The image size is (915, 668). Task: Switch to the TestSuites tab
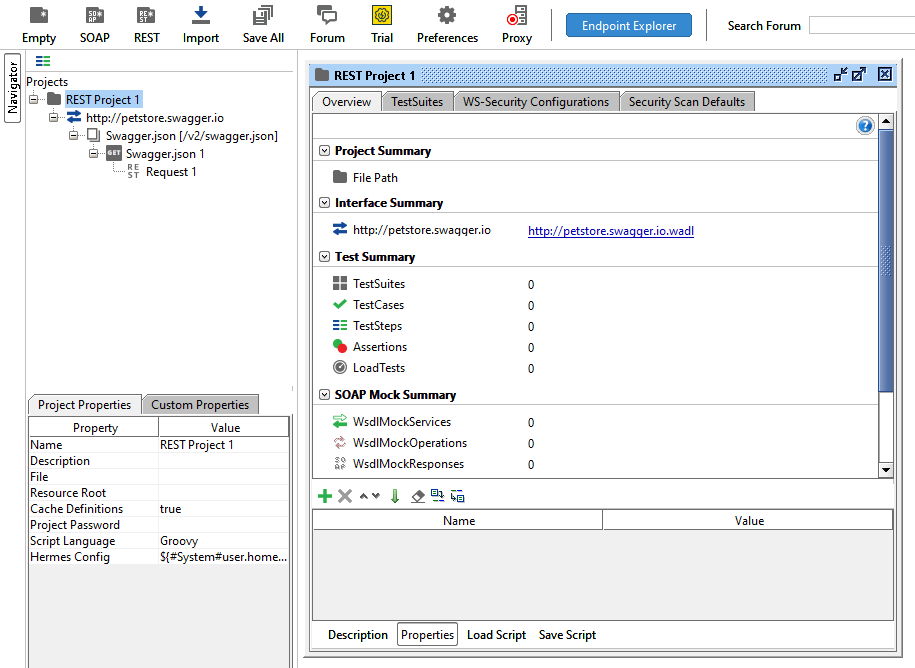[417, 102]
